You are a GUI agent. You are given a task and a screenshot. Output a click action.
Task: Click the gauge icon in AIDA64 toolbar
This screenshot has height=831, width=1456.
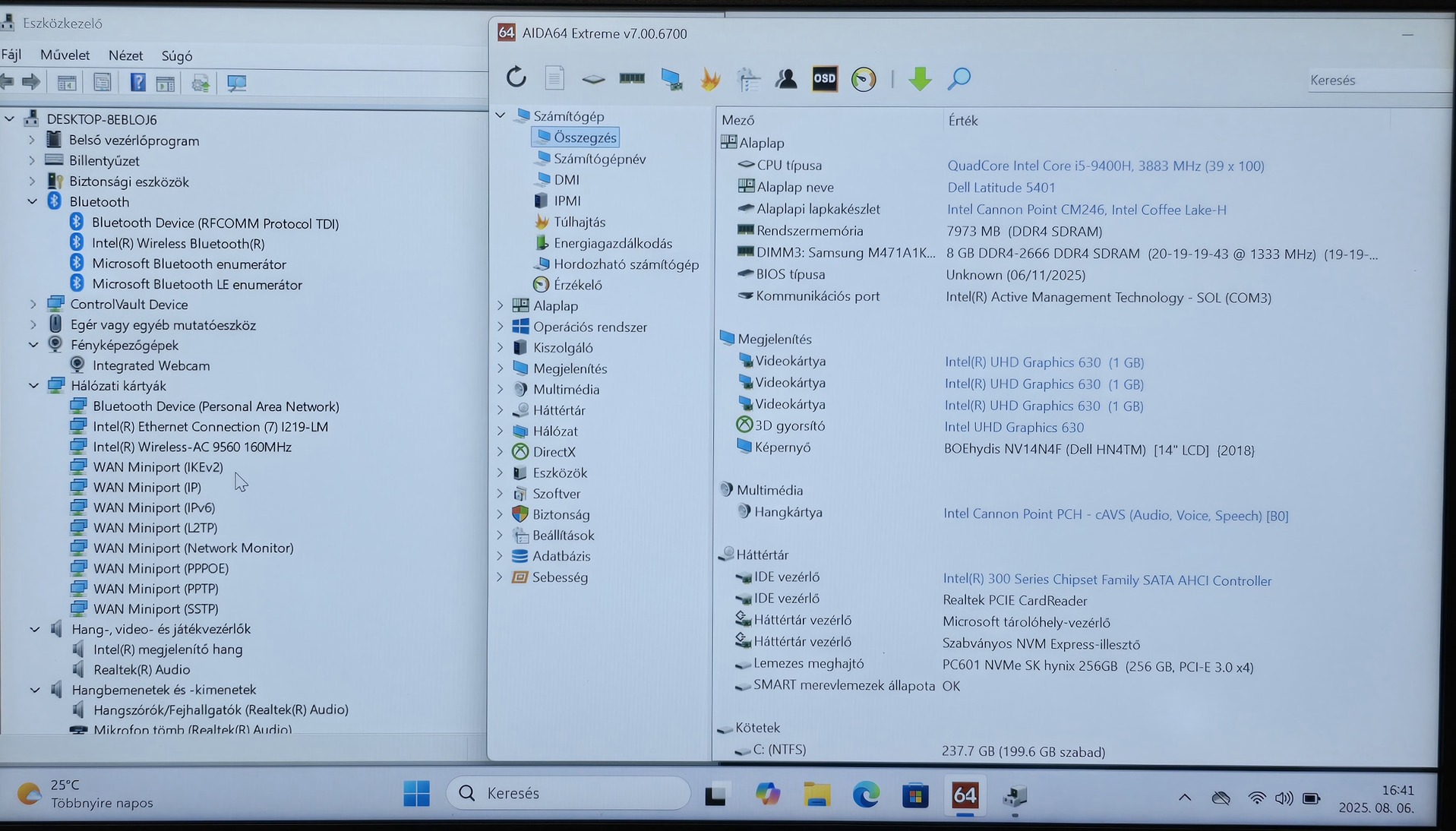click(864, 79)
